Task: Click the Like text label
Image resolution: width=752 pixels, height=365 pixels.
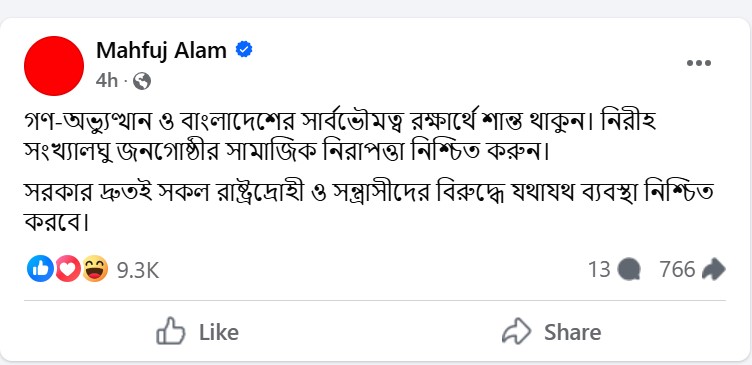Action: [x=219, y=332]
